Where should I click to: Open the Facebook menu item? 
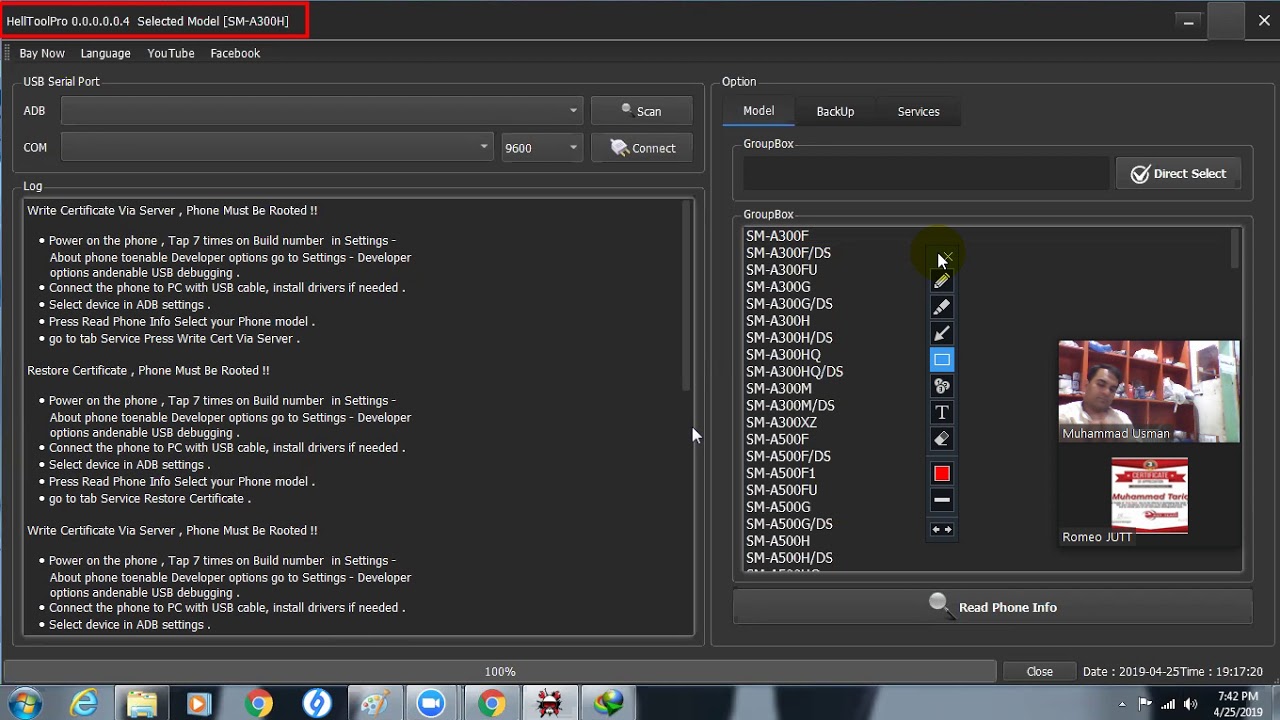click(x=235, y=53)
